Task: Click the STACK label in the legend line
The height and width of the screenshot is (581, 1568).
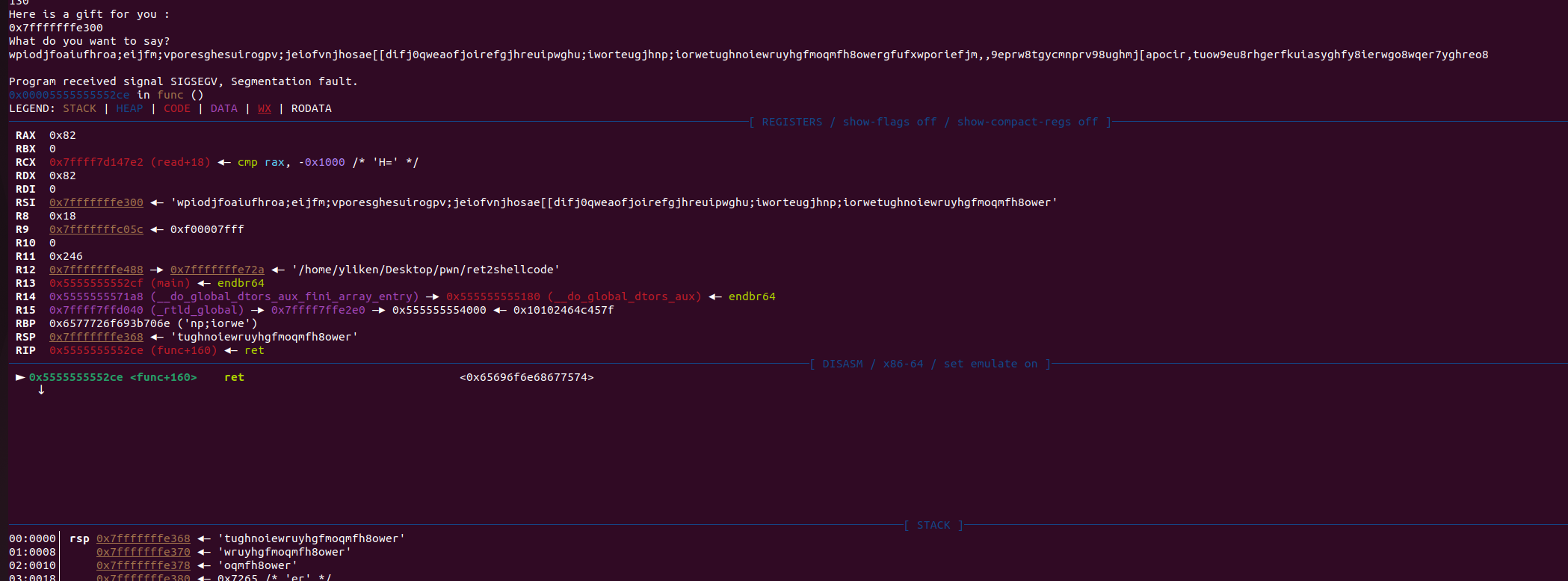Action: tap(79, 108)
